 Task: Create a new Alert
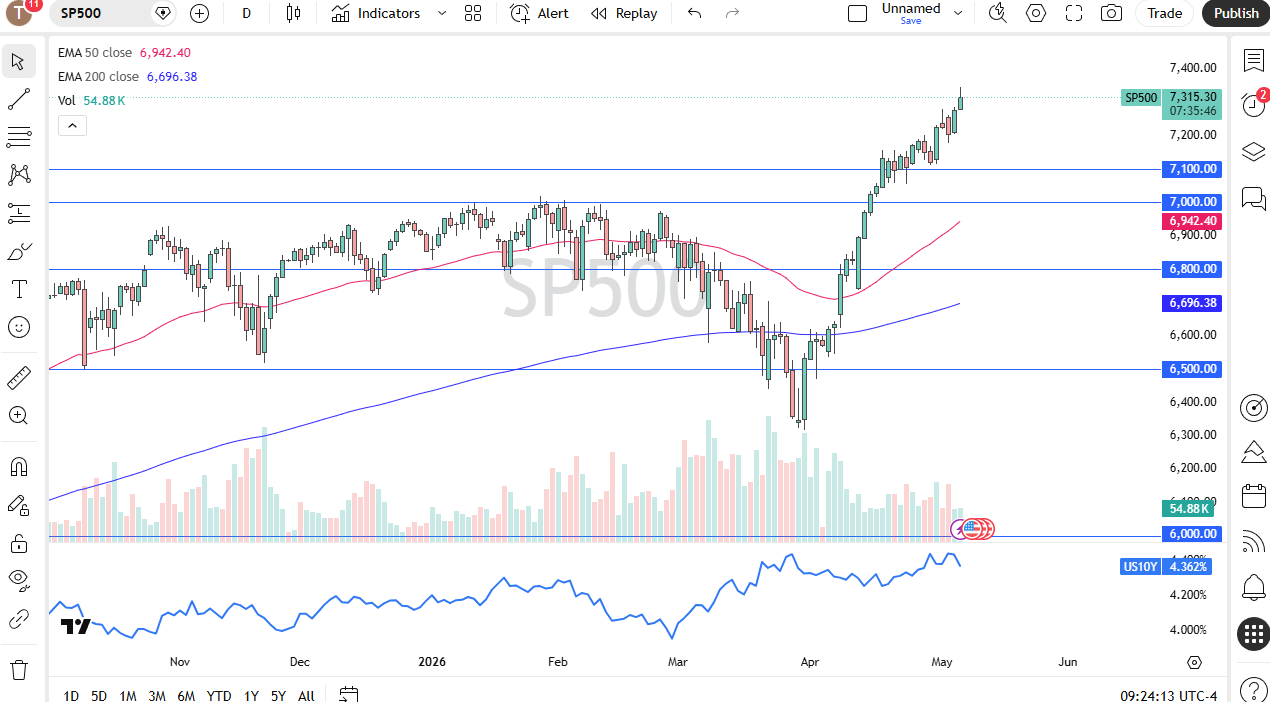(x=539, y=13)
